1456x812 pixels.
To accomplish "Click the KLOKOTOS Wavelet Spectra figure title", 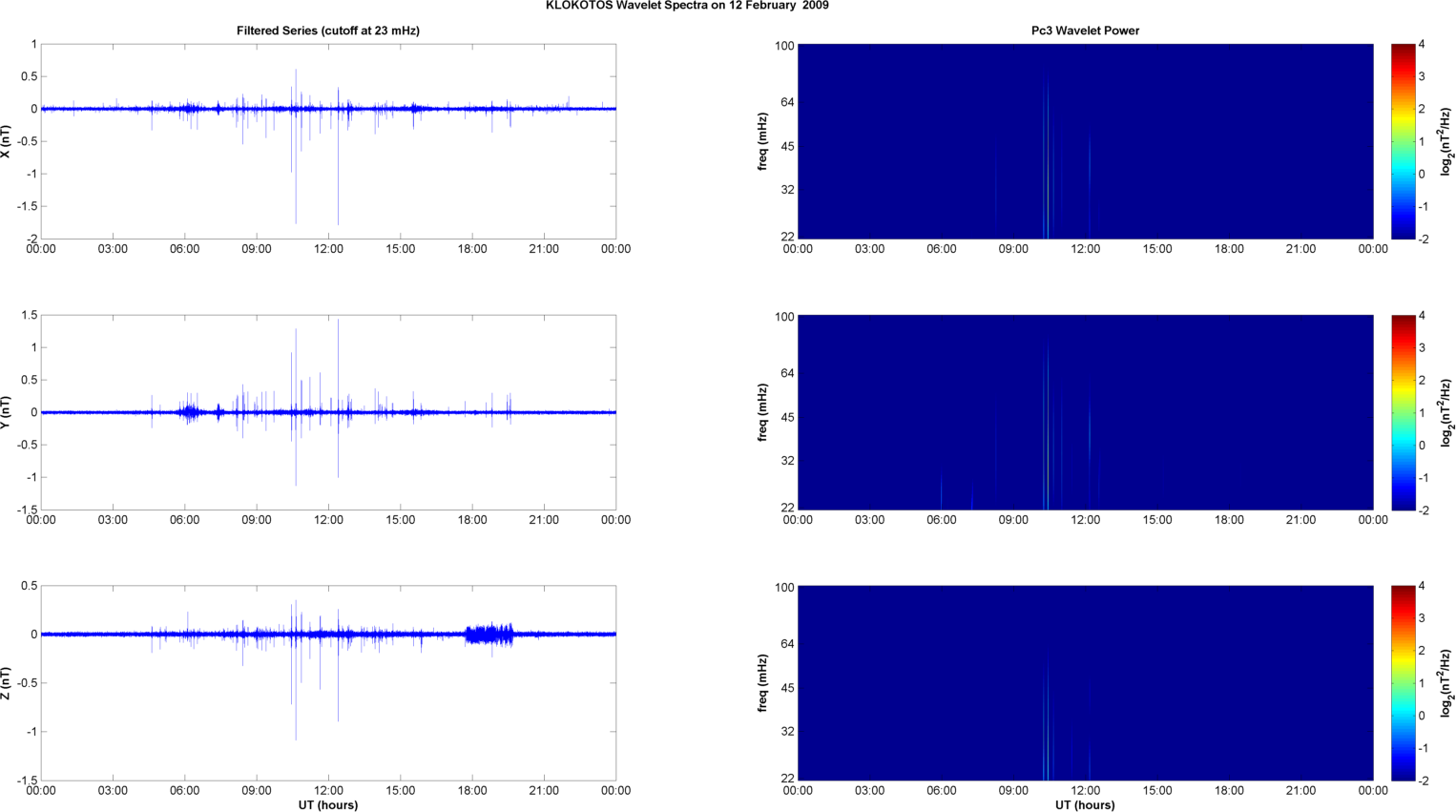I will [x=686, y=6].
